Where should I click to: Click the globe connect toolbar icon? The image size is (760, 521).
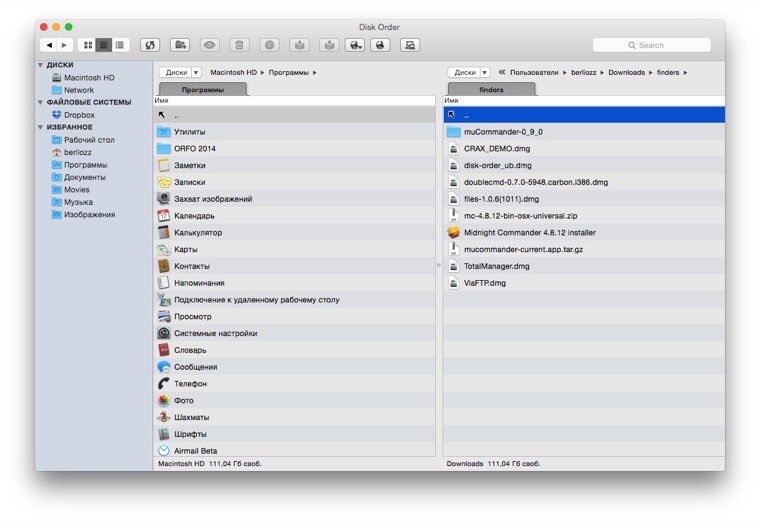(x=380, y=45)
